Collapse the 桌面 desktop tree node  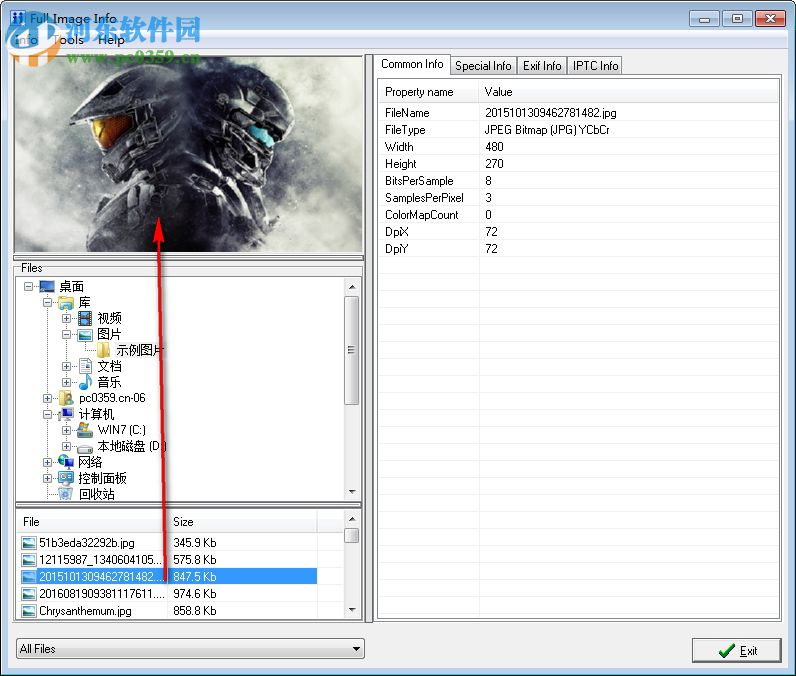coord(28,287)
